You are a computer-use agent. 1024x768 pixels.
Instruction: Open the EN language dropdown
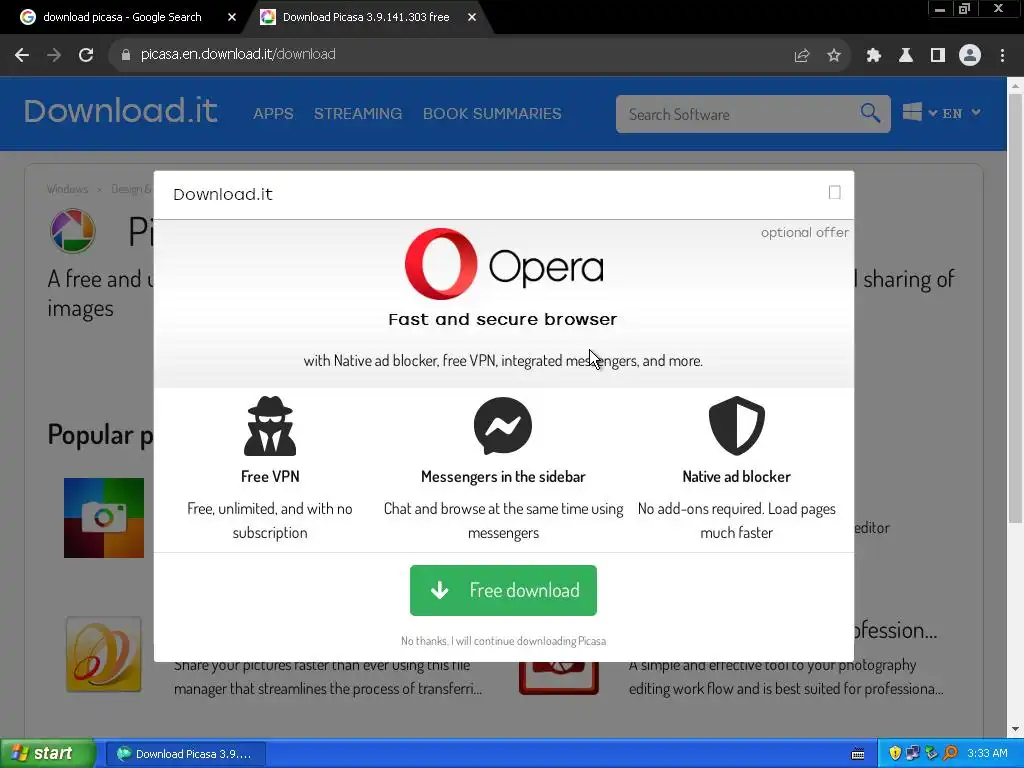tap(961, 113)
